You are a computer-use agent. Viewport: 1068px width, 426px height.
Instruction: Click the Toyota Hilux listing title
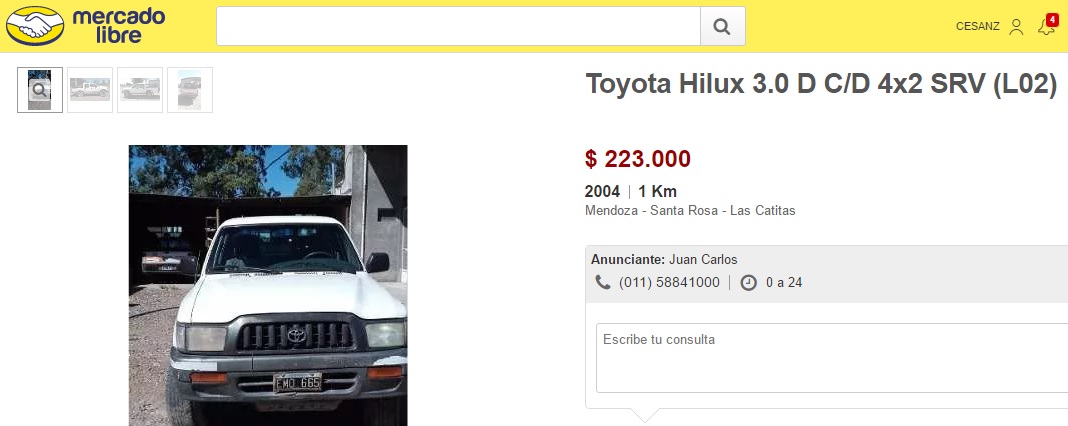(x=821, y=84)
